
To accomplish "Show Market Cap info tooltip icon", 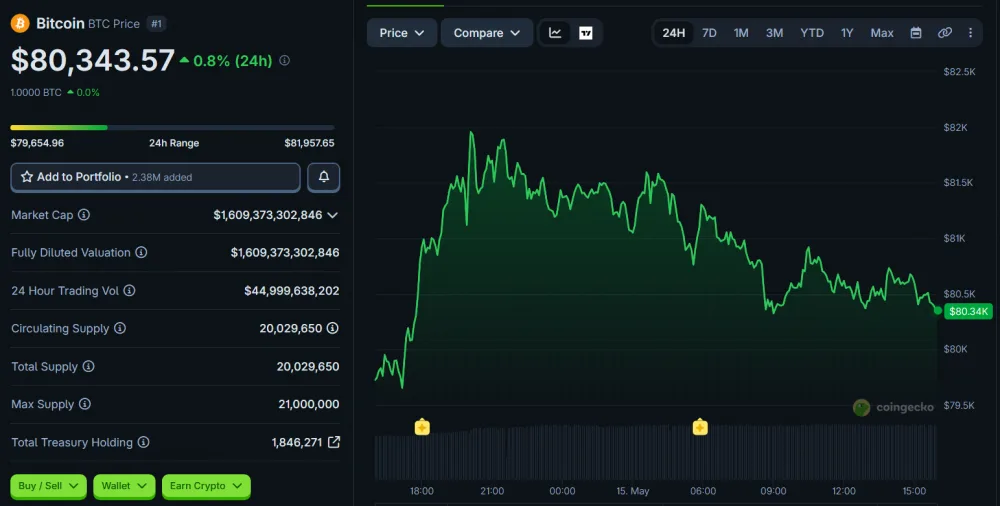I will (84, 215).
